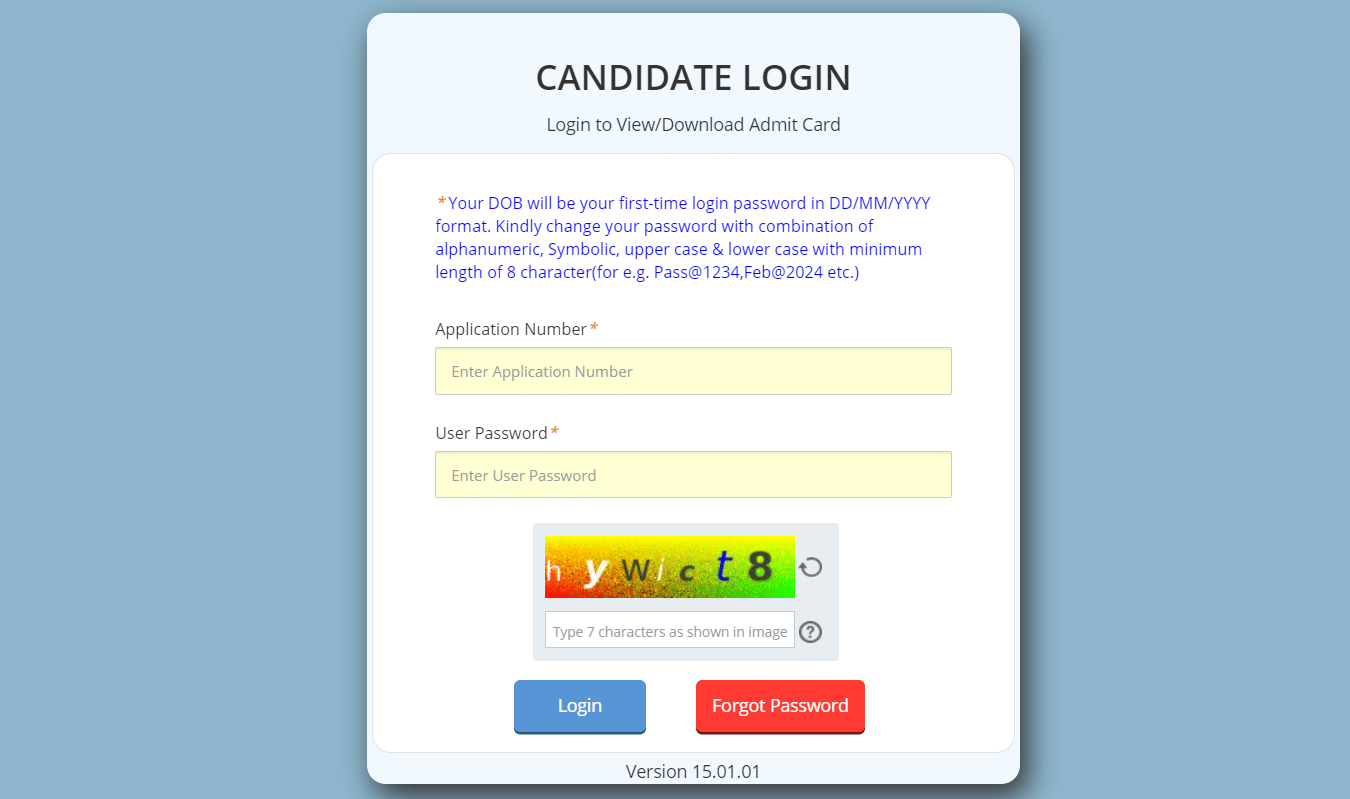Click the 'Login to View/Download Admit Card' subtitle

pyautogui.click(x=693, y=125)
